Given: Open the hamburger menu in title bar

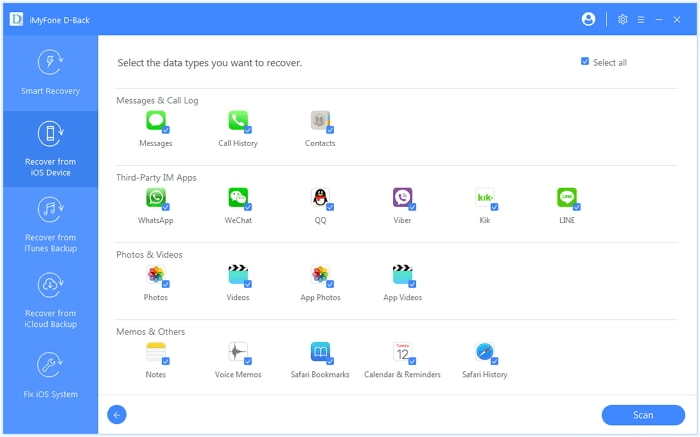Looking at the screenshot, I should 641,19.
